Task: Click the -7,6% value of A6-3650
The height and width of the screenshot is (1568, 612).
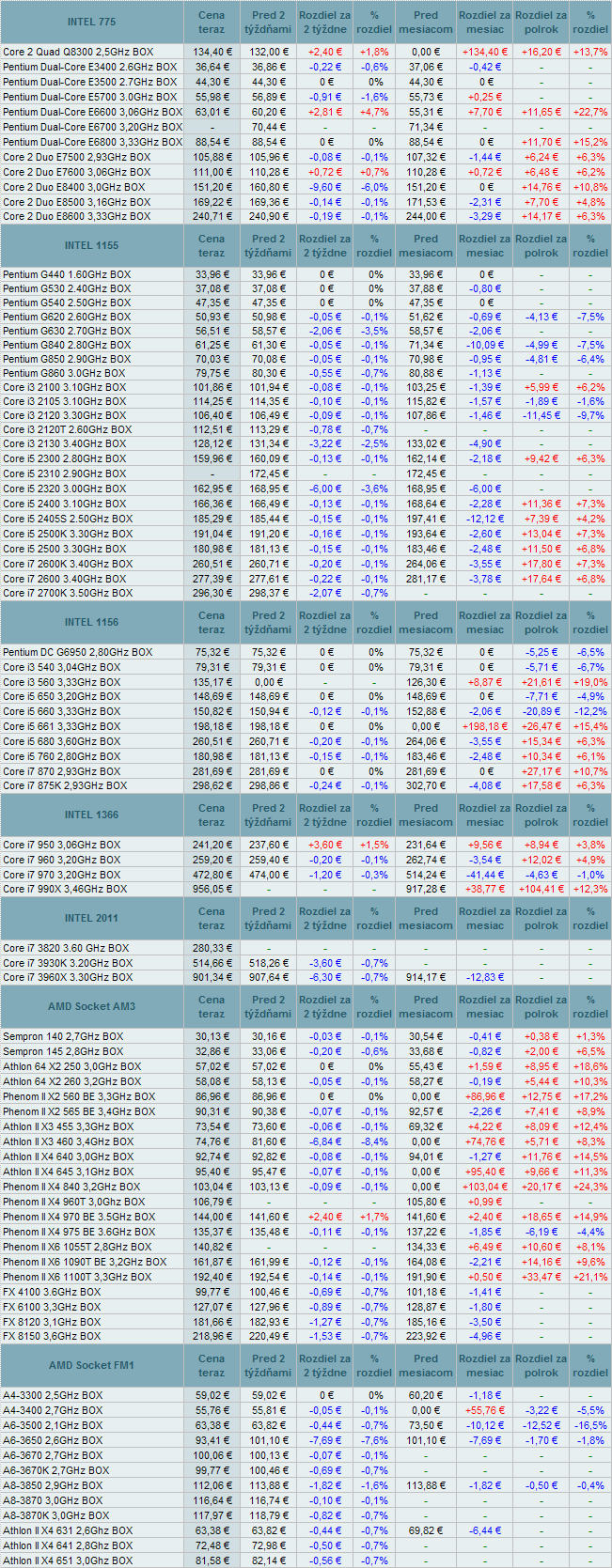Action: tap(374, 1440)
